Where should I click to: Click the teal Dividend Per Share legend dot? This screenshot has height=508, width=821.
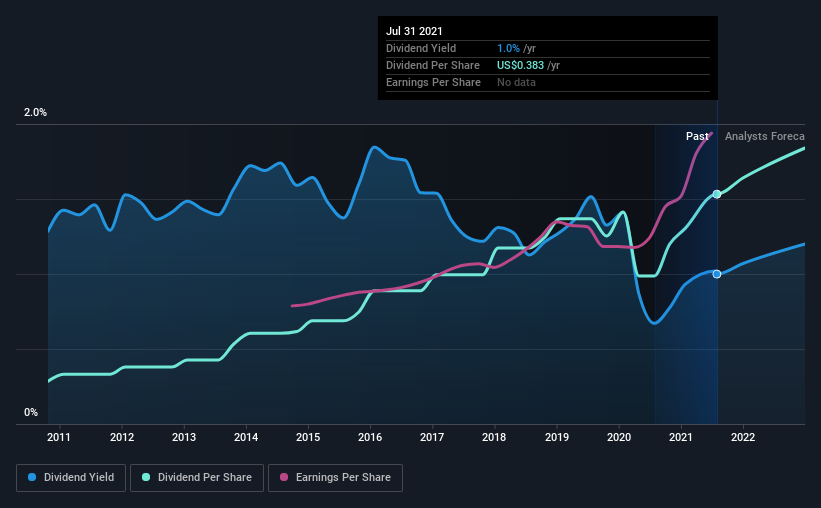[x=146, y=477]
